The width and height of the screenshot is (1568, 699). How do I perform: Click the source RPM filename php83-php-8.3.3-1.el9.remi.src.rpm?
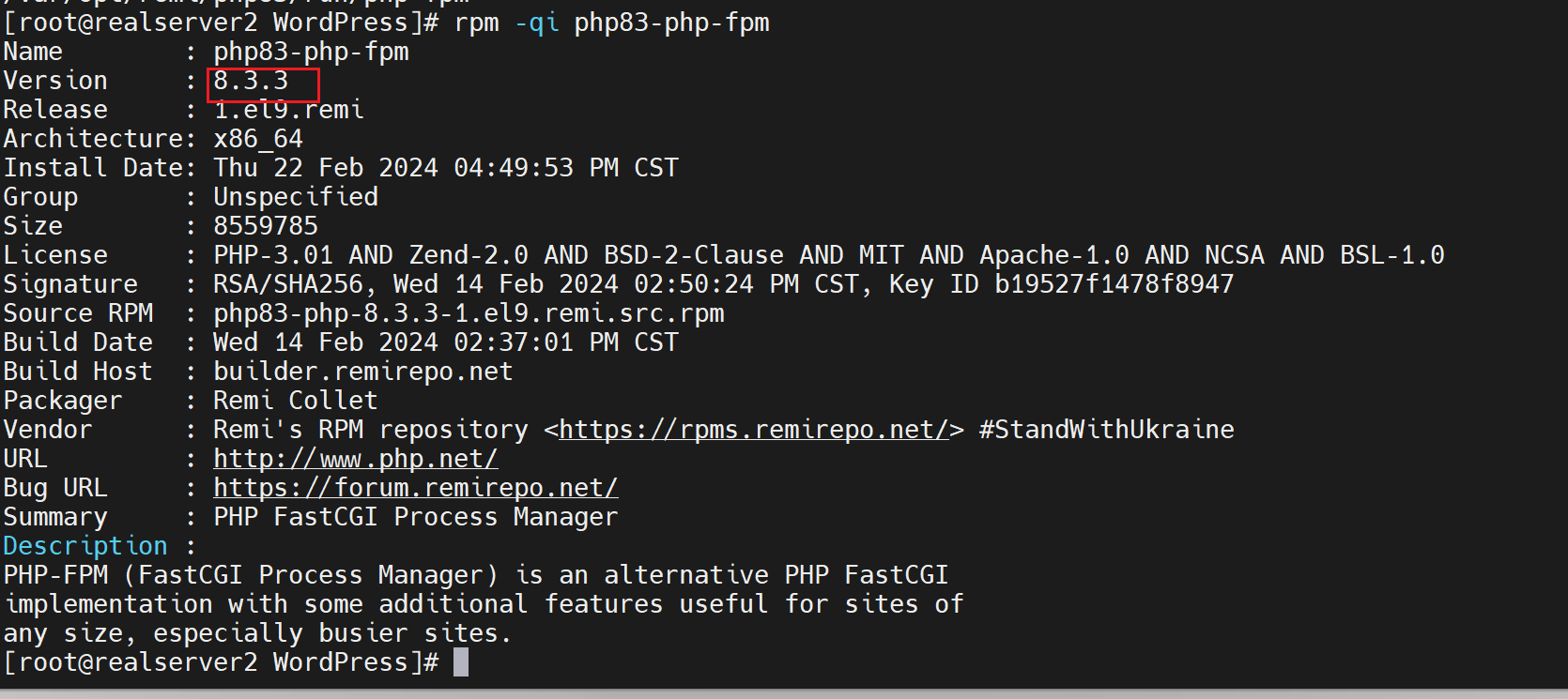point(469,313)
